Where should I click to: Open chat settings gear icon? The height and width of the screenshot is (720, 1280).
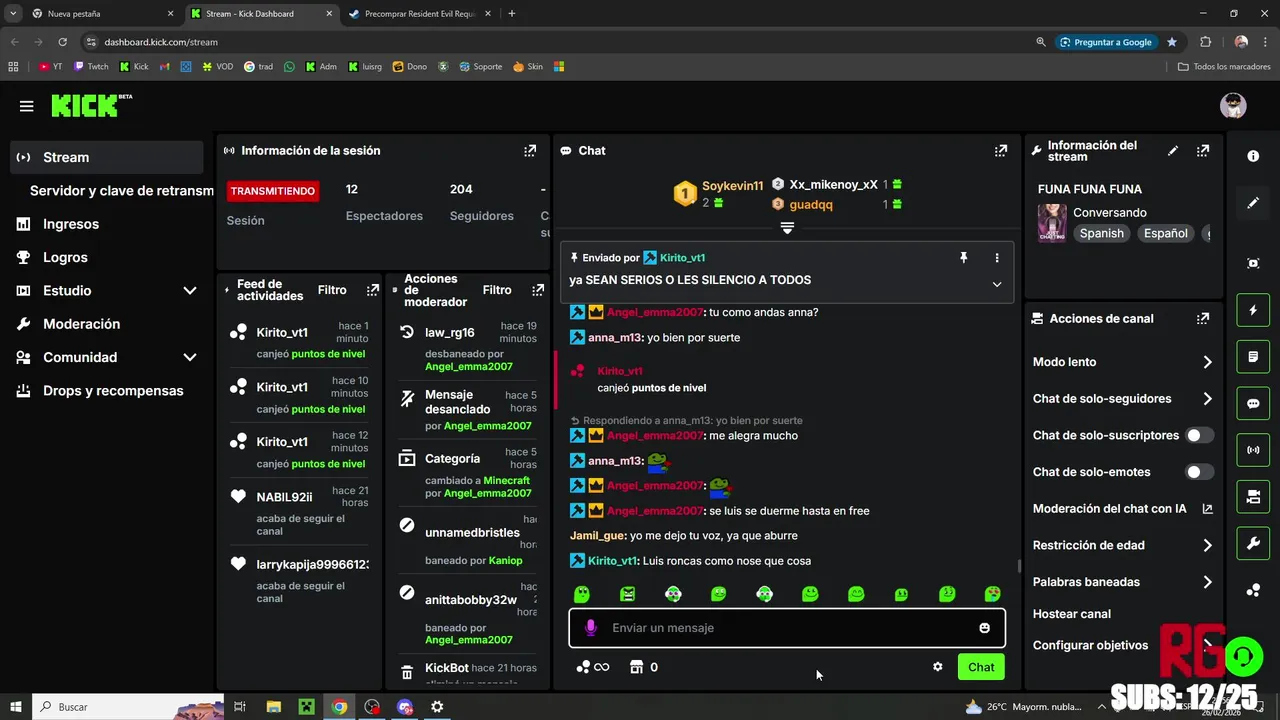pos(938,667)
